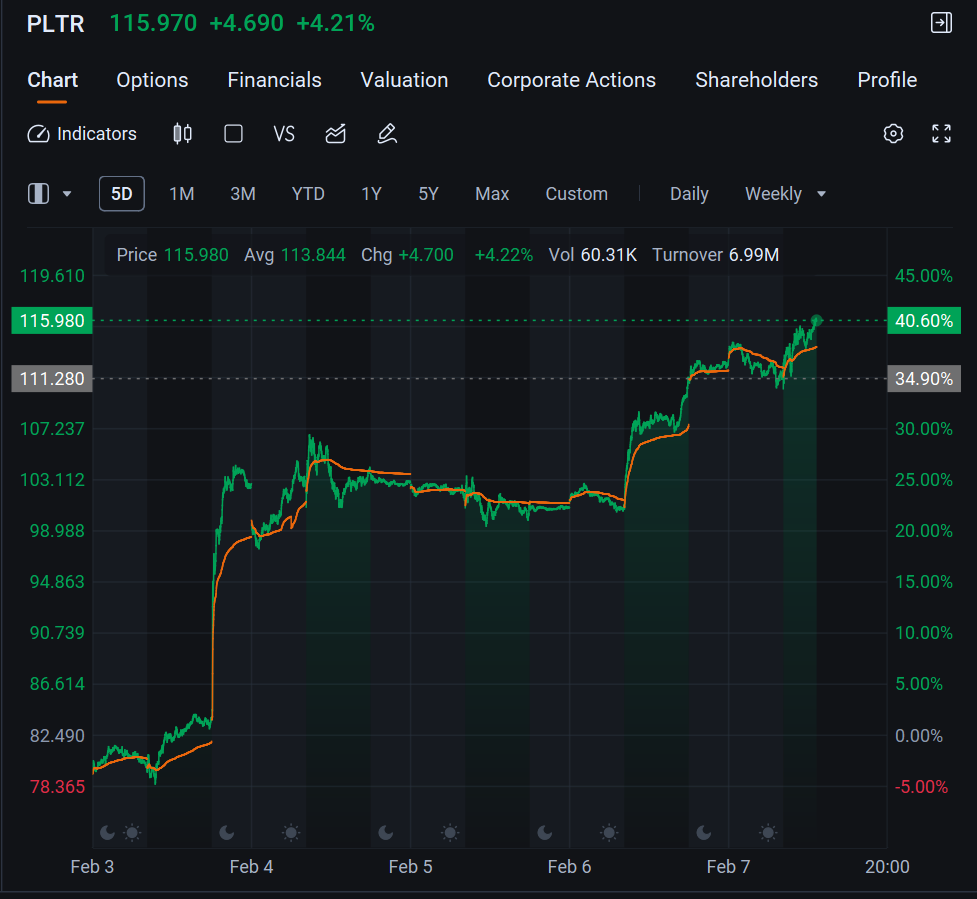Click the collapse panel arrow icon
This screenshot has width=977, height=899.
pos(941,23)
